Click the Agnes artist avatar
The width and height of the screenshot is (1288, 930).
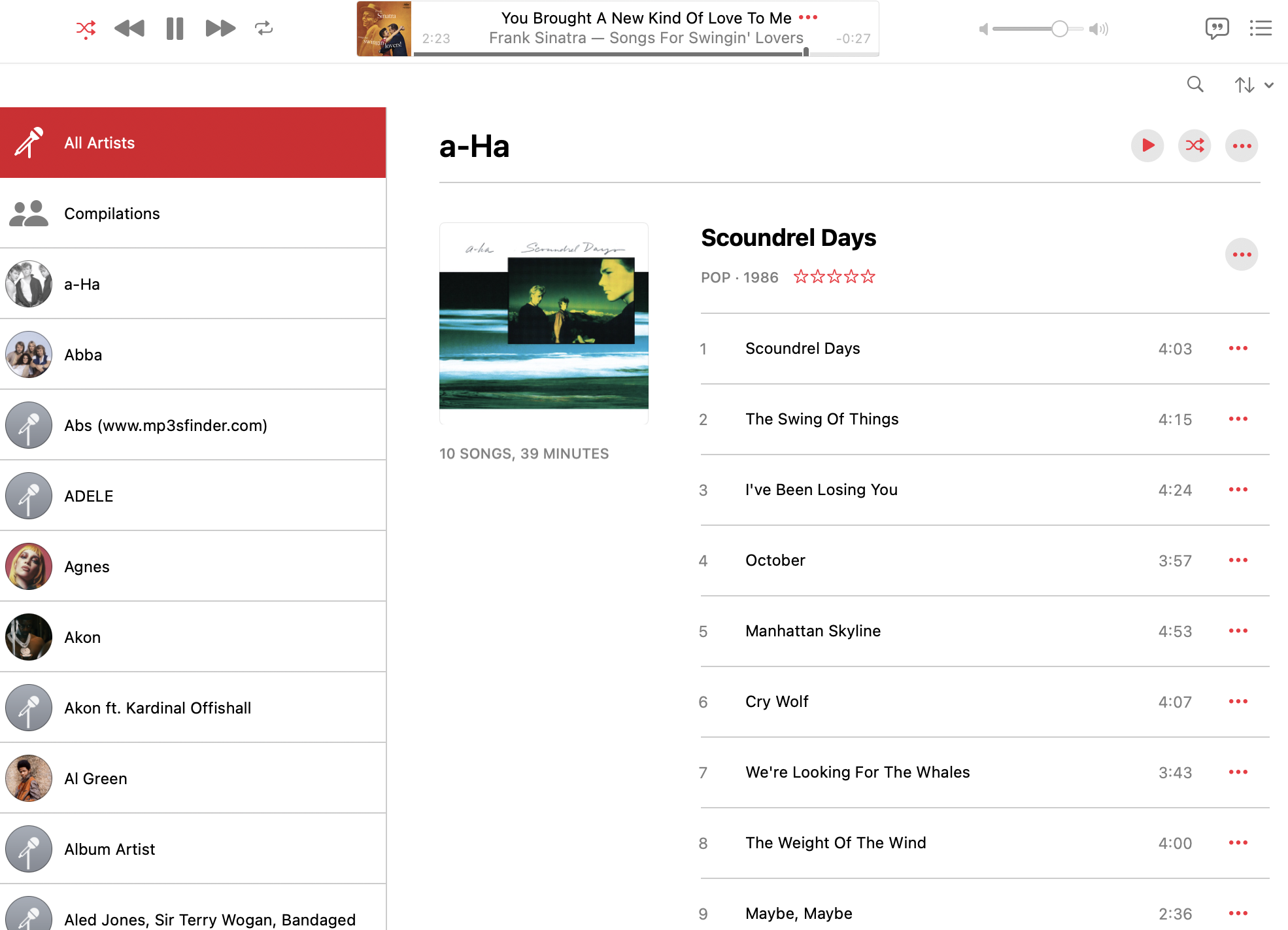29,566
